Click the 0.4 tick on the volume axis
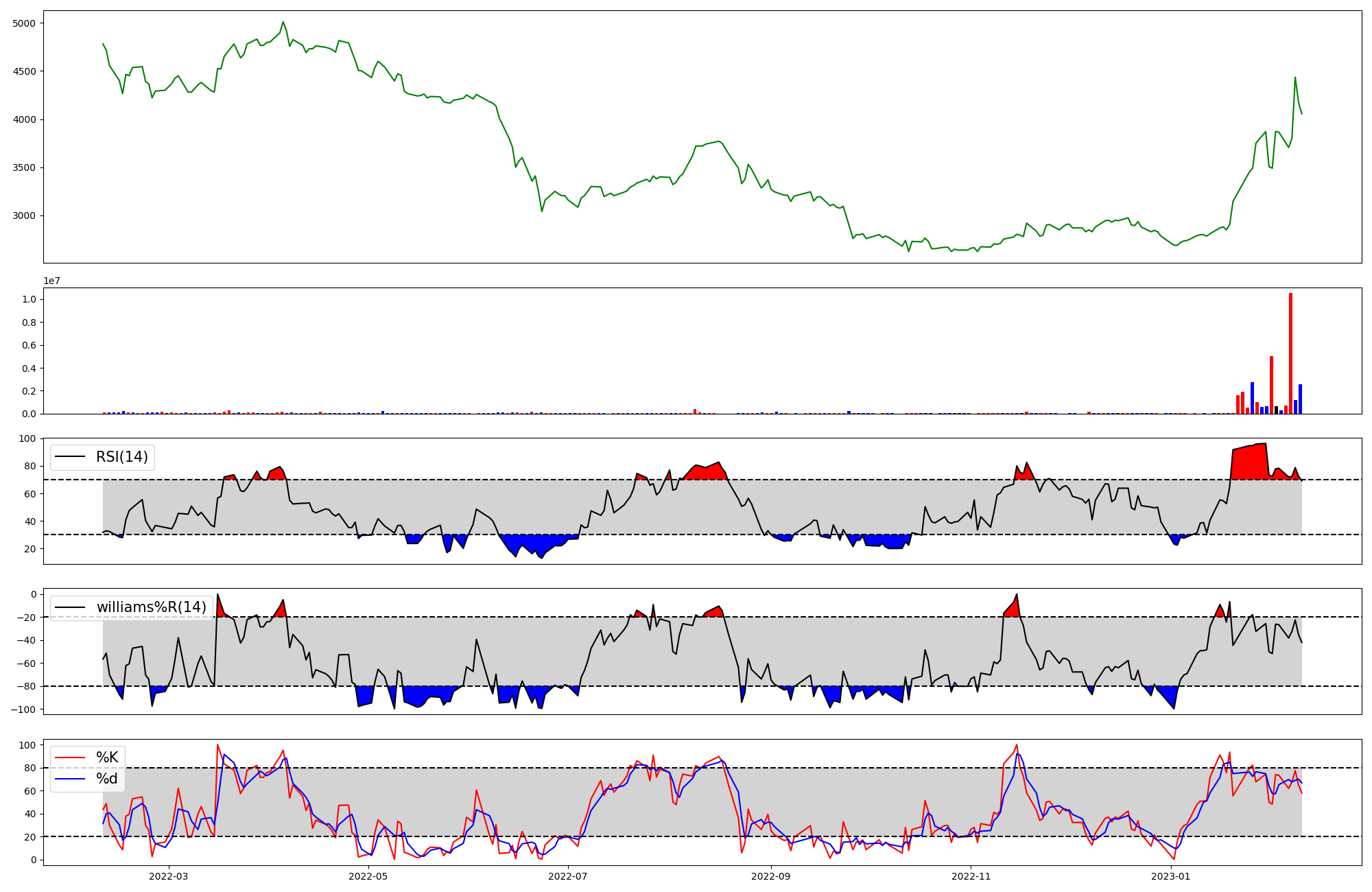This screenshot has width=1372, height=892. point(29,368)
